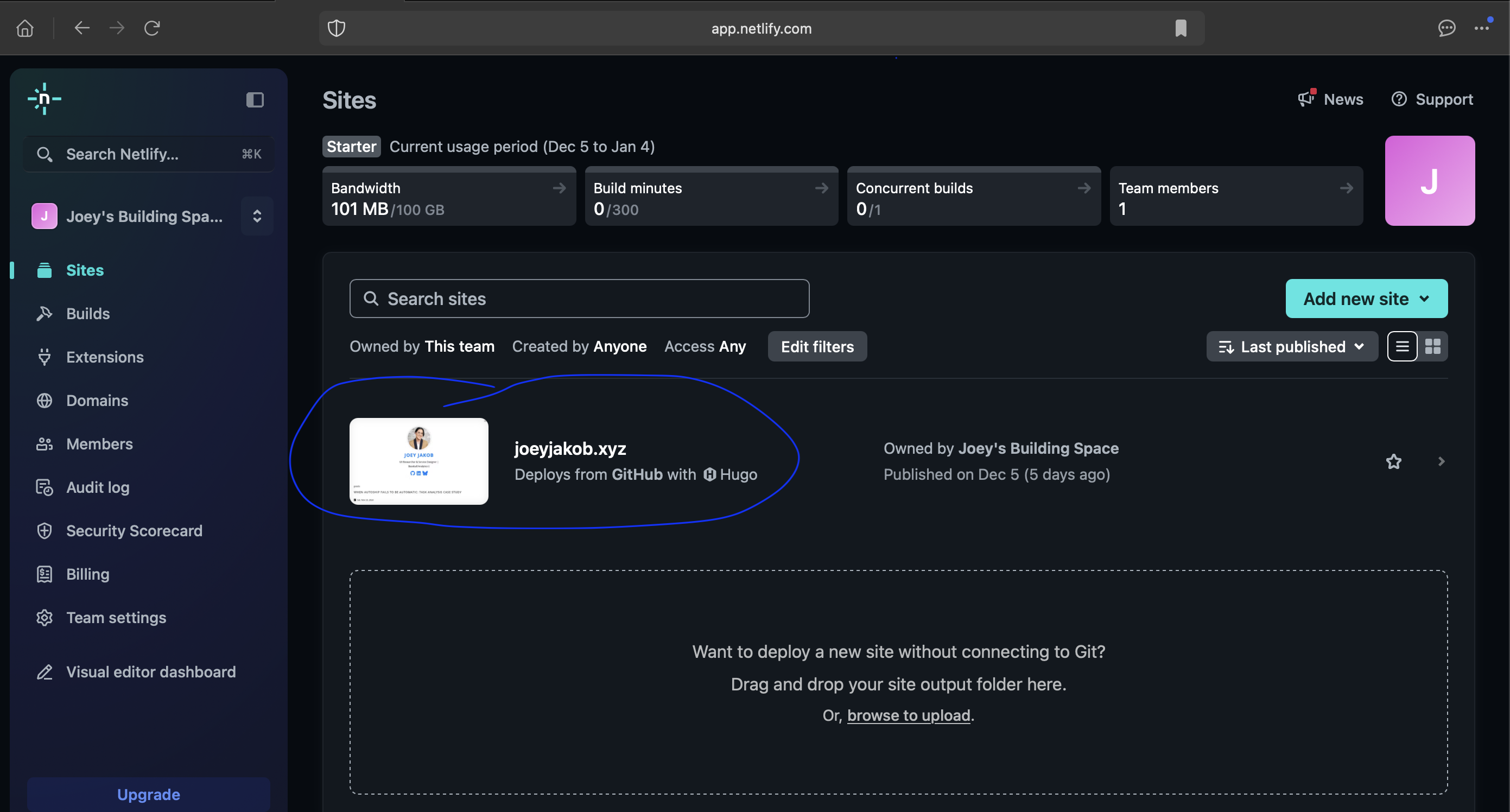The height and width of the screenshot is (812, 1510).
Task: Open Joey's Building Space team switcher
Action: click(257, 217)
